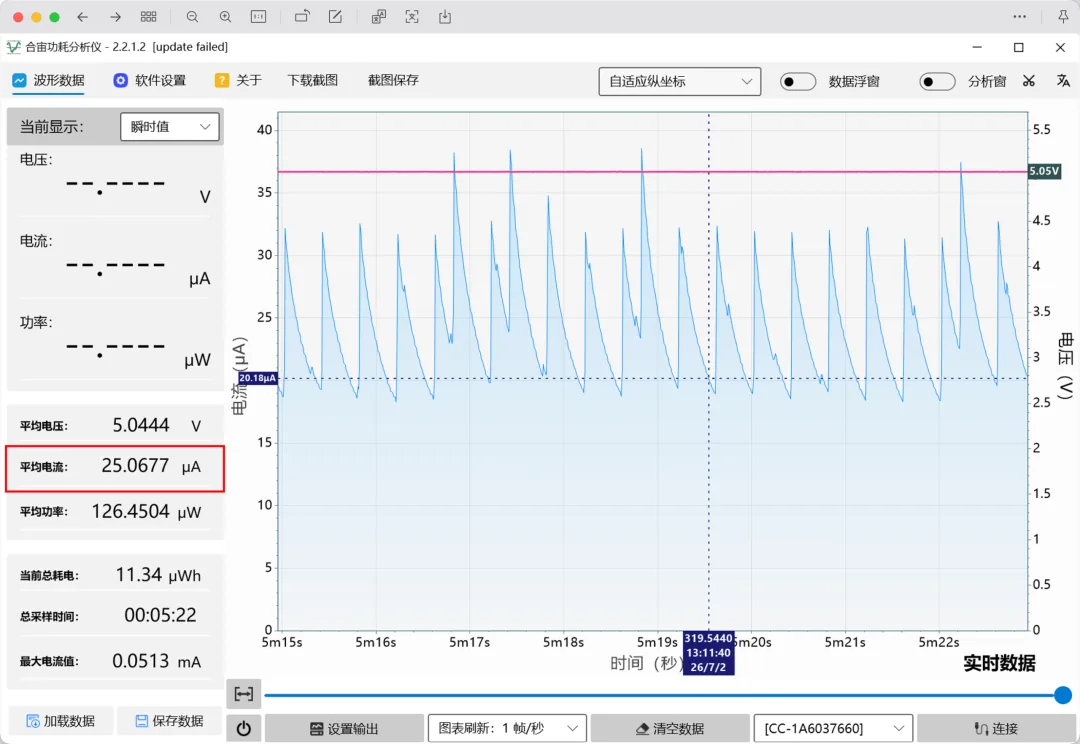Click the 平均功率 value 126.4504
The width and height of the screenshot is (1080, 744).
[x=130, y=511]
